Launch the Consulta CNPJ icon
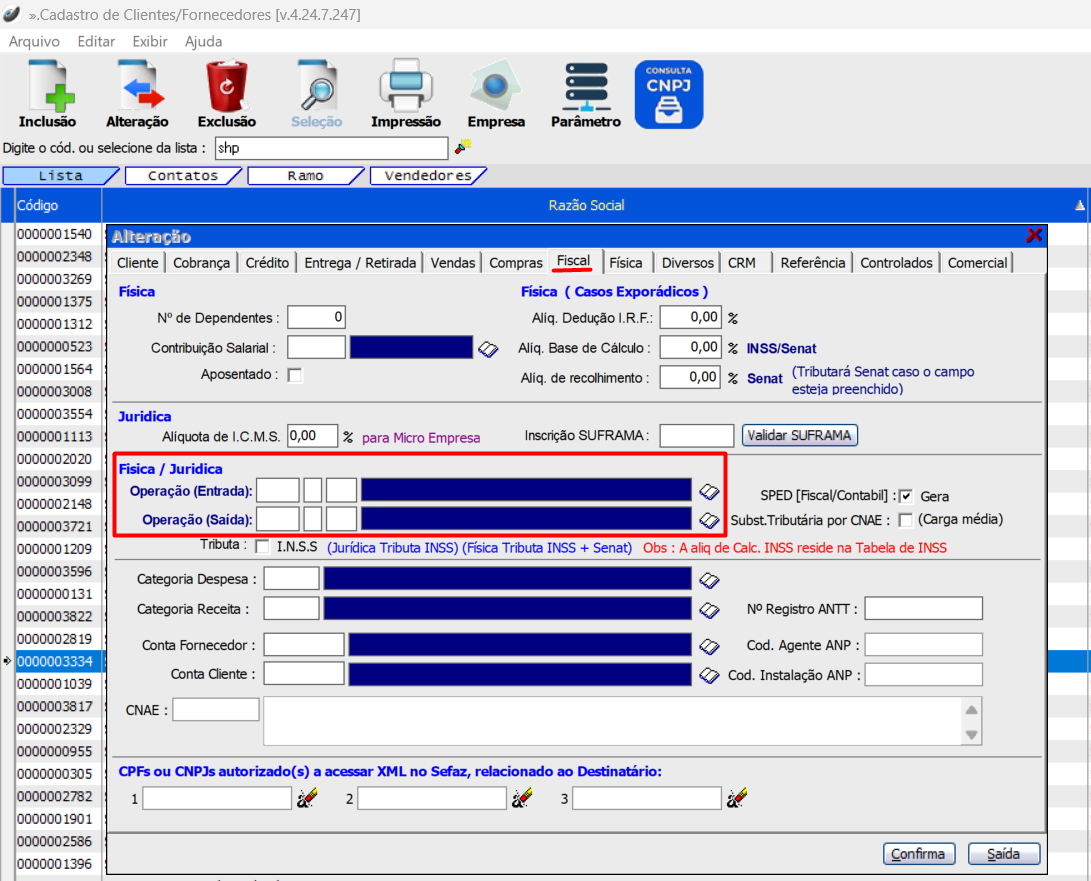 (x=669, y=94)
